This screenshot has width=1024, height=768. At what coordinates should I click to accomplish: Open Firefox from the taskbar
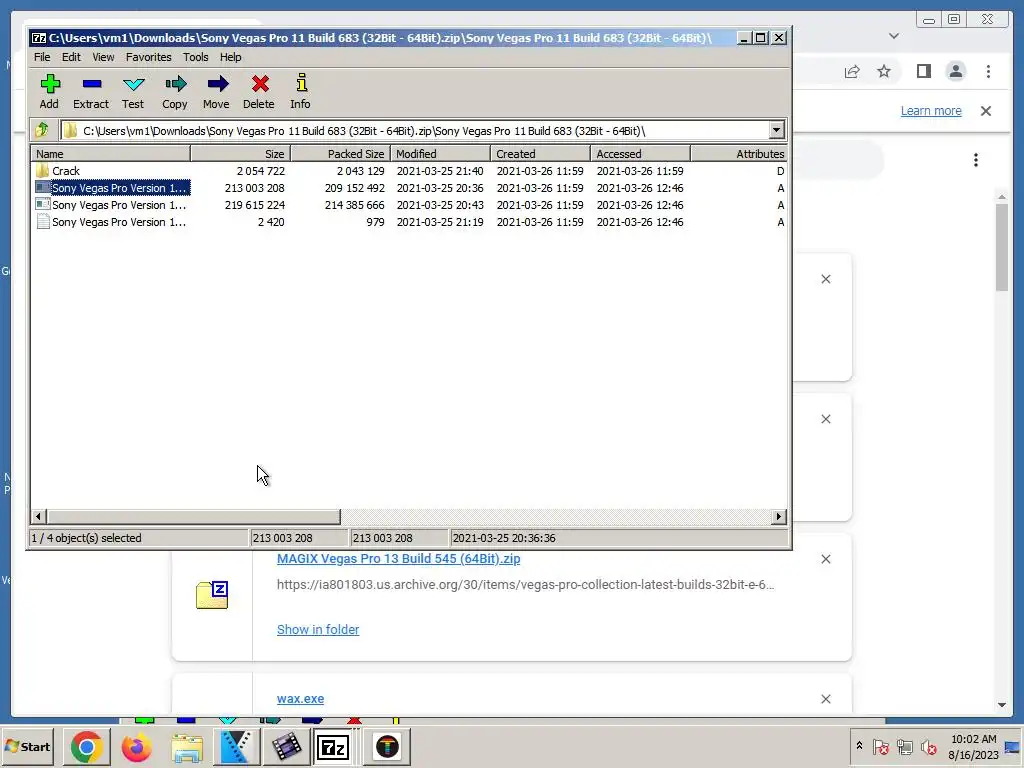[136, 747]
